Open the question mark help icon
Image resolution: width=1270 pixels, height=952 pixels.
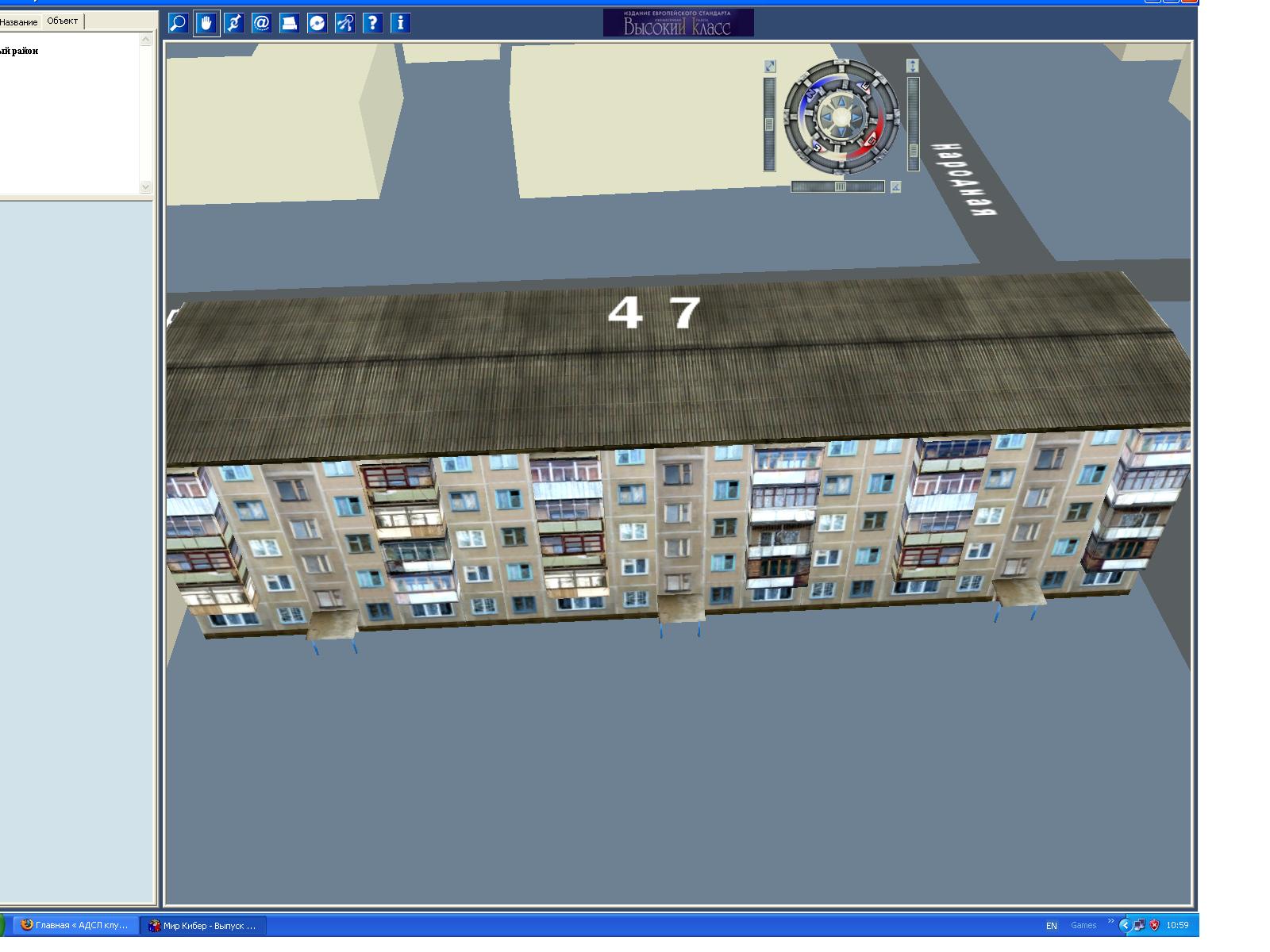(372, 23)
